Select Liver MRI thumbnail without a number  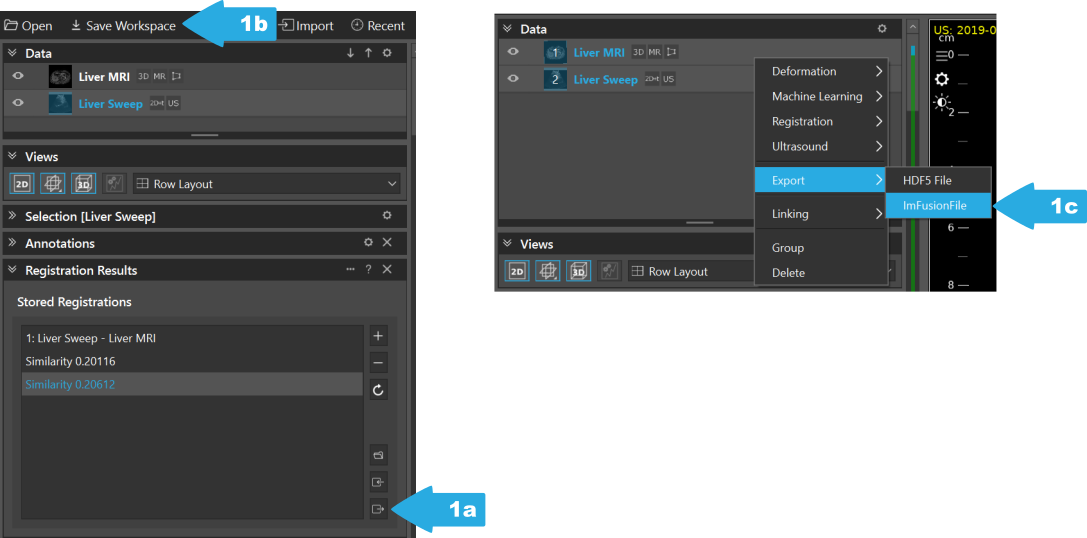[60, 76]
